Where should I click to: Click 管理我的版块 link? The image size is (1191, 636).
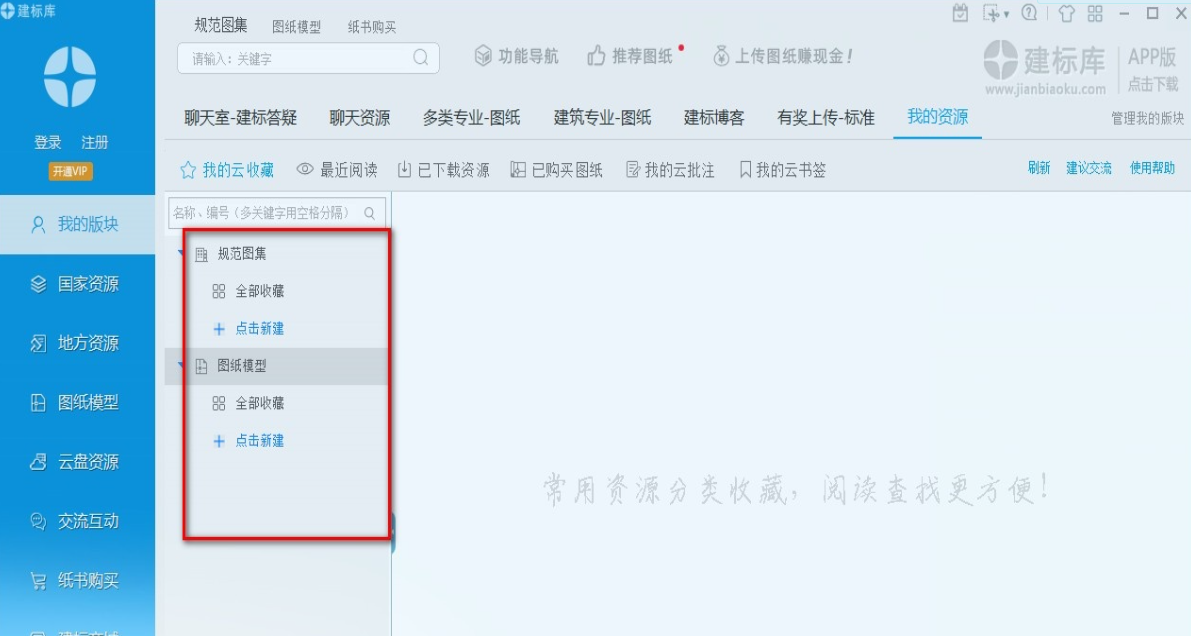point(1147,118)
